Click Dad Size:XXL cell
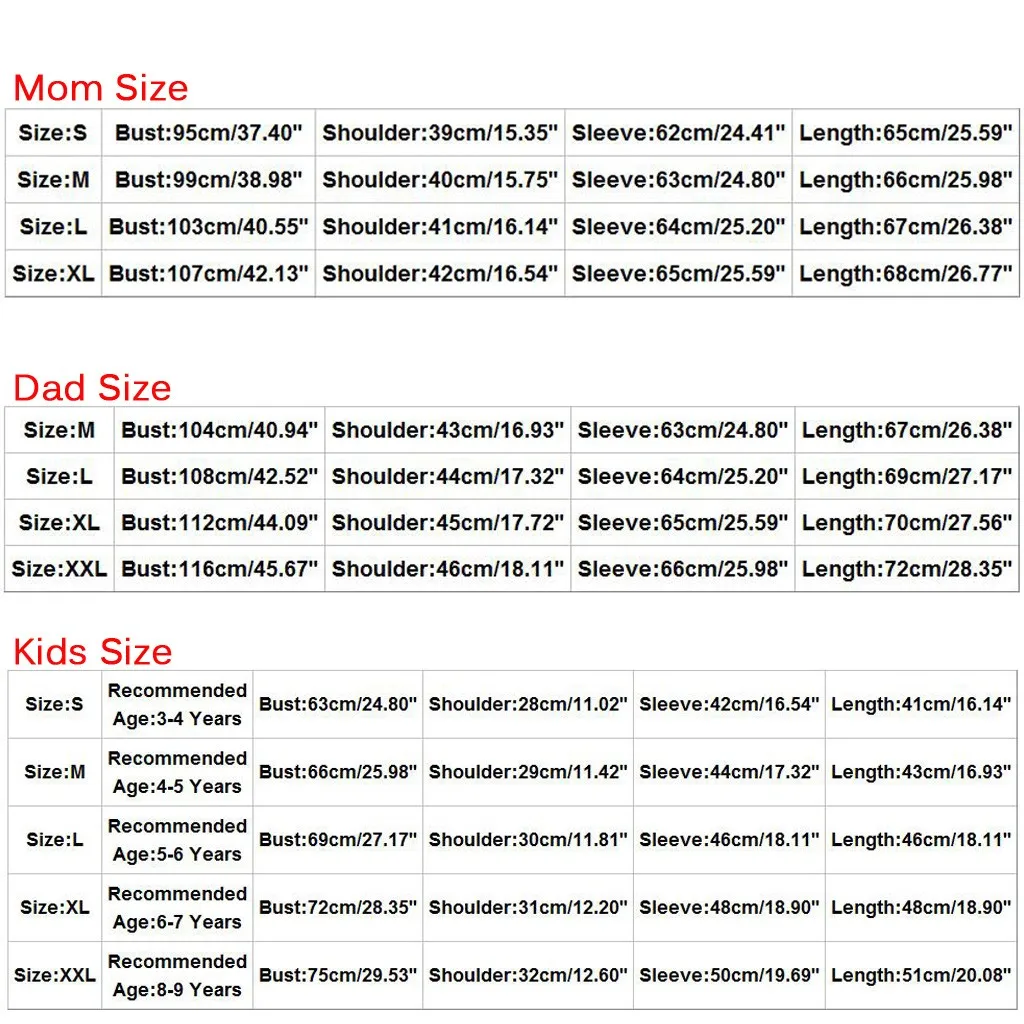The height and width of the screenshot is (1024, 1024). (x=59, y=569)
